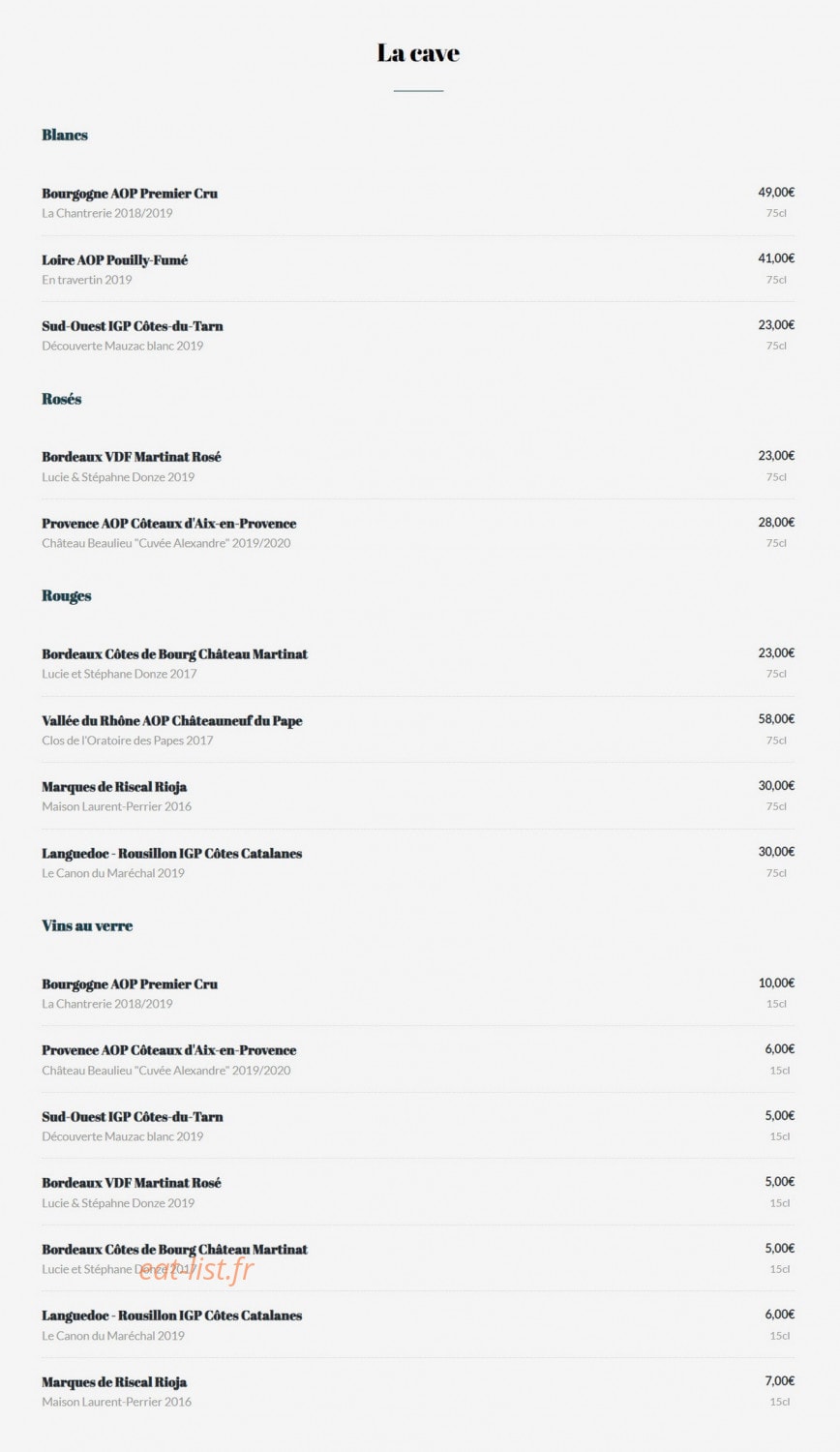840x1452 pixels.
Task: Click the 49,00€ price
Action: (x=776, y=193)
